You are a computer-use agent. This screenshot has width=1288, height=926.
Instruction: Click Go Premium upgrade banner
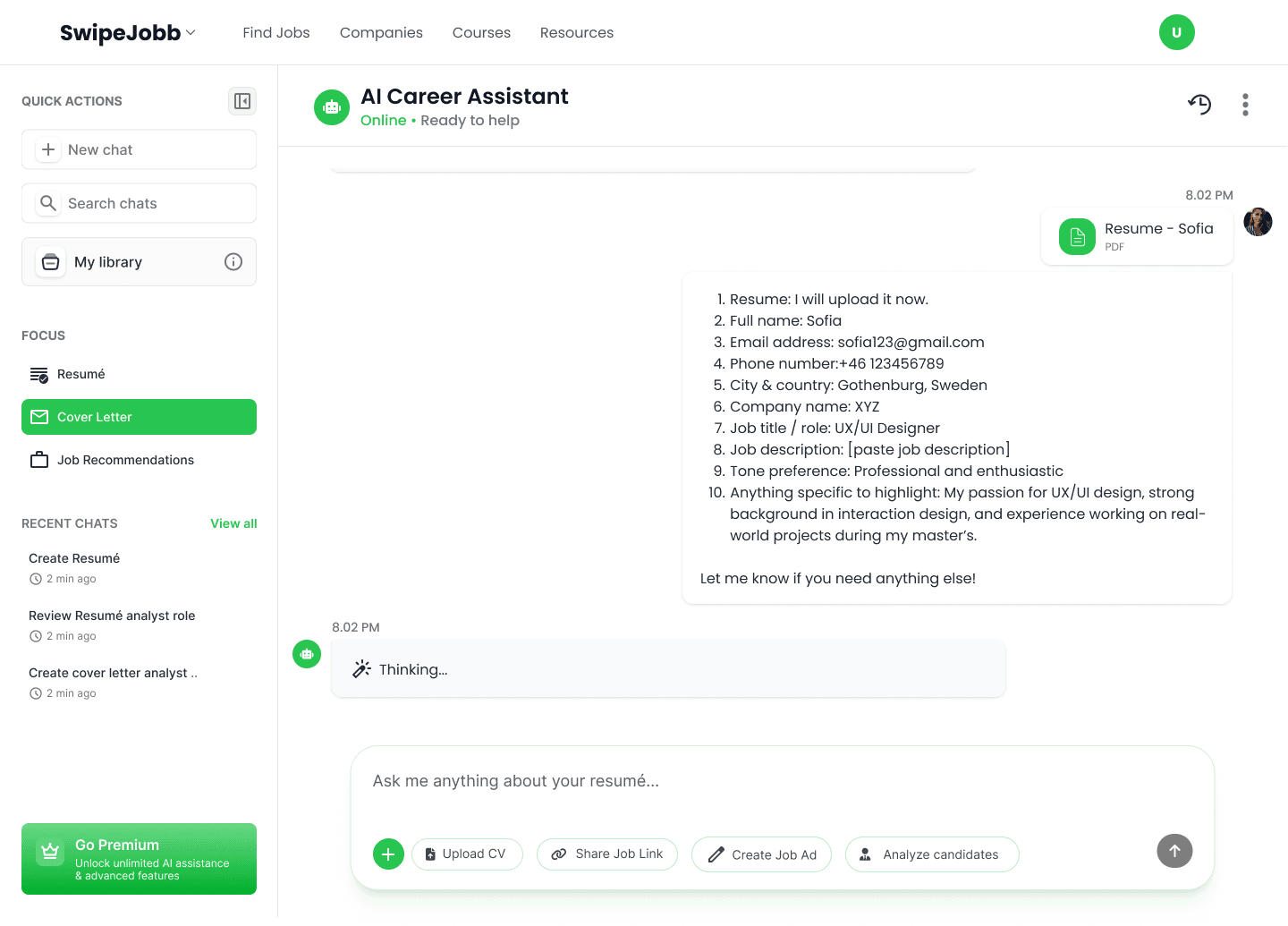(x=139, y=859)
